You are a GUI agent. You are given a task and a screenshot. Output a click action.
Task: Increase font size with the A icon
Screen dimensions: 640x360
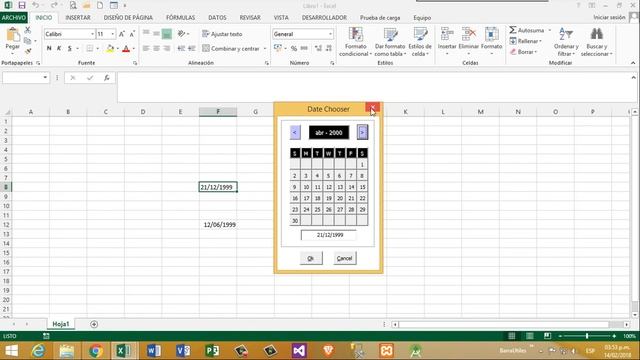click(x=122, y=34)
